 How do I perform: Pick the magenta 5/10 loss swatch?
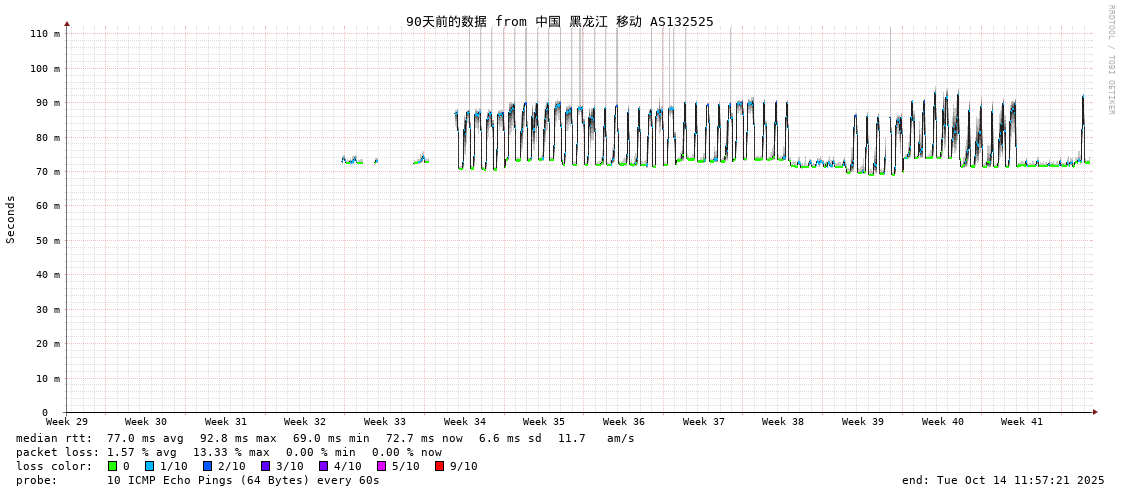381,466
